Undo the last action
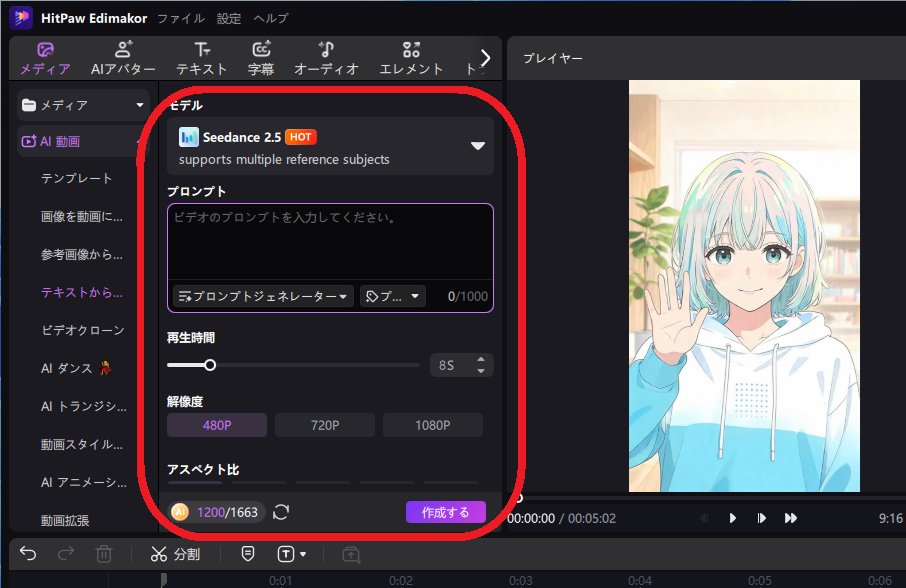Viewport: 906px width, 588px height. click(x=28, y=553)
